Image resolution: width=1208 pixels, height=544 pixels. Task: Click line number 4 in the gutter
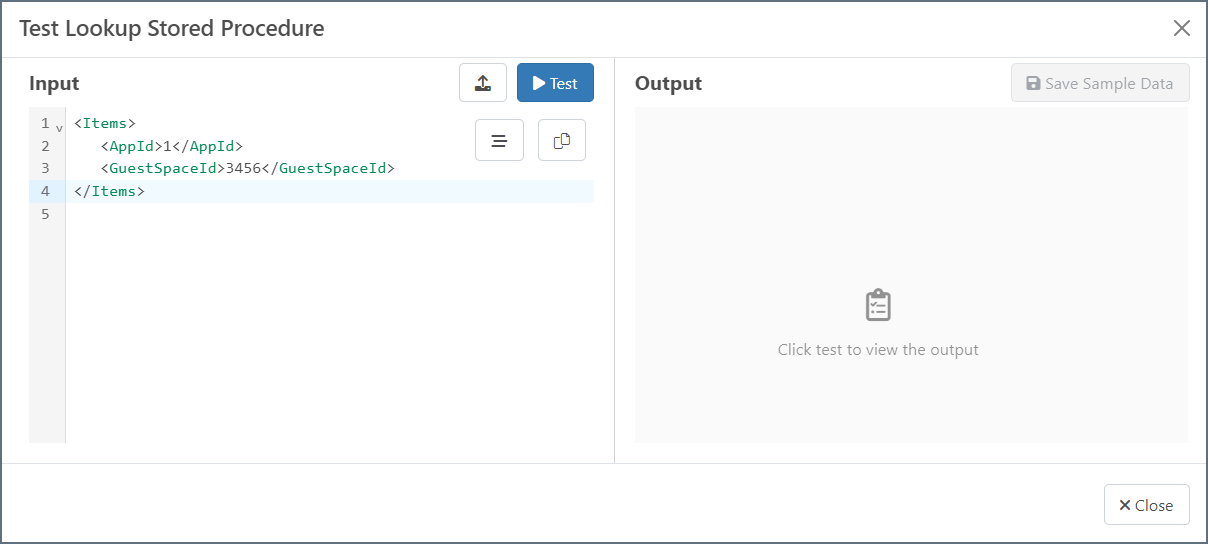point(44,191)
